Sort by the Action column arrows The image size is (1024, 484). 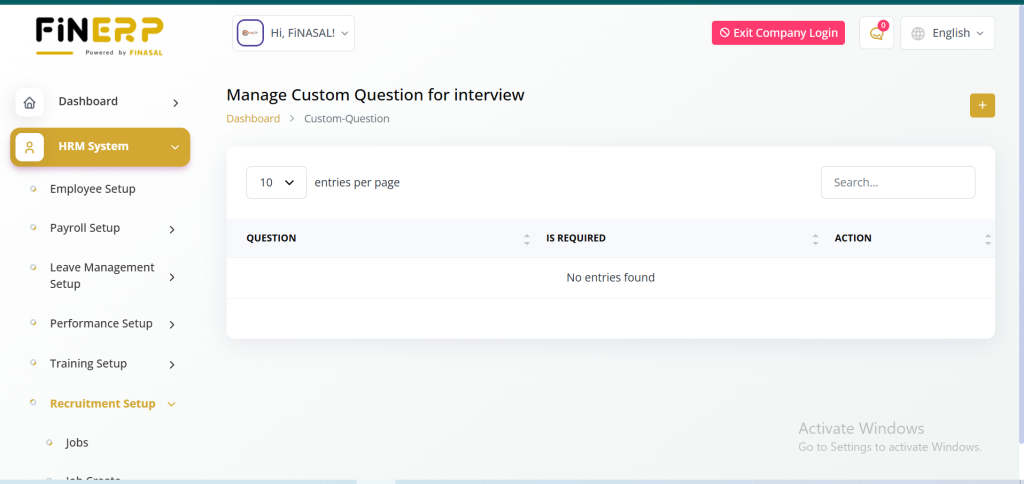coord(987,239)
